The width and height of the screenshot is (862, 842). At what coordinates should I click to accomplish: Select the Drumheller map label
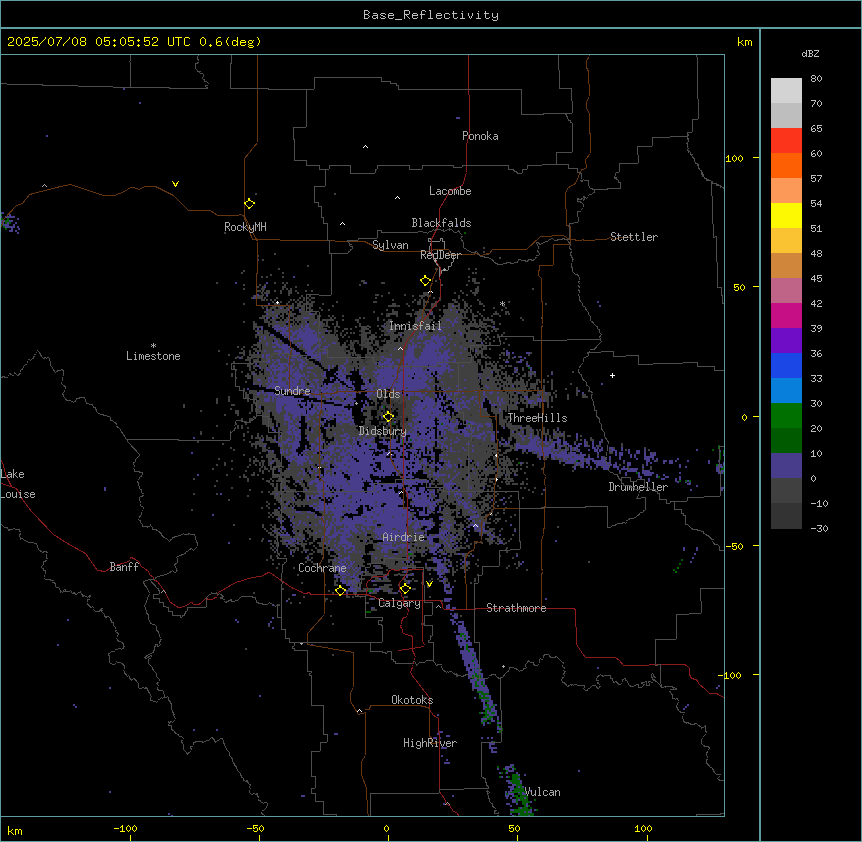click(x=638, y=487)
